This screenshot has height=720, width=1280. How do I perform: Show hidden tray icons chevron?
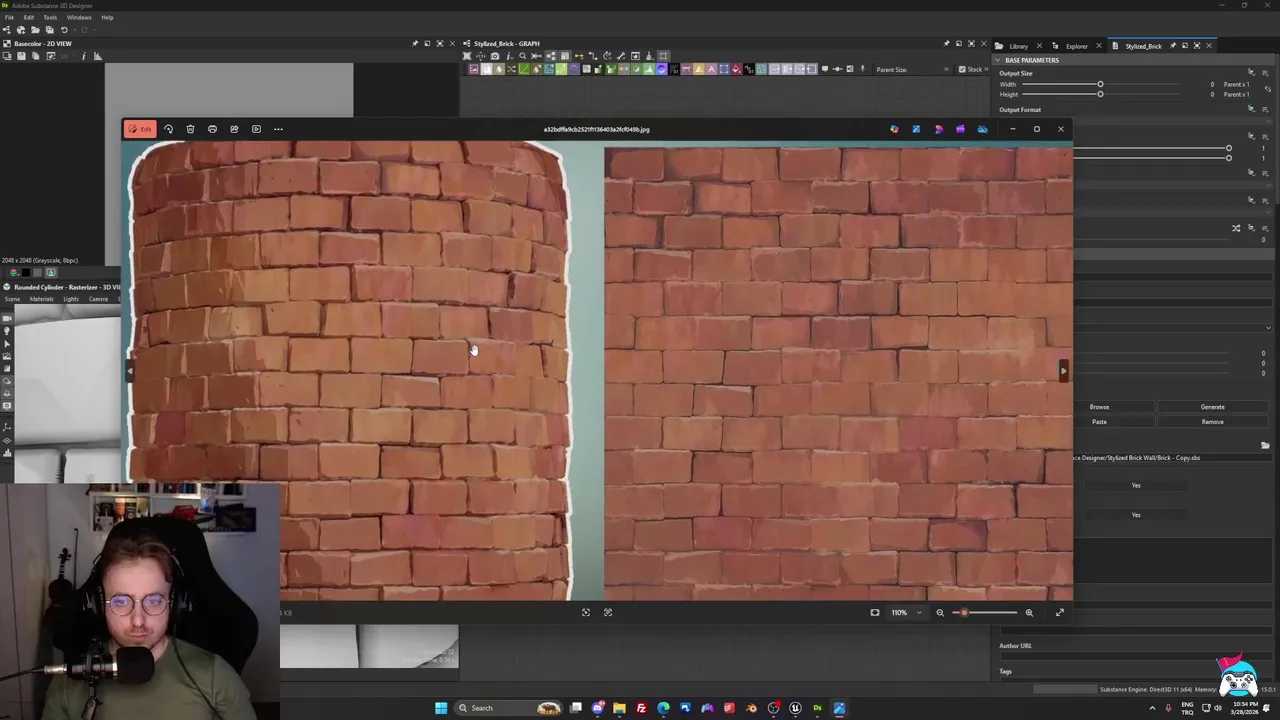[1152, 708]
